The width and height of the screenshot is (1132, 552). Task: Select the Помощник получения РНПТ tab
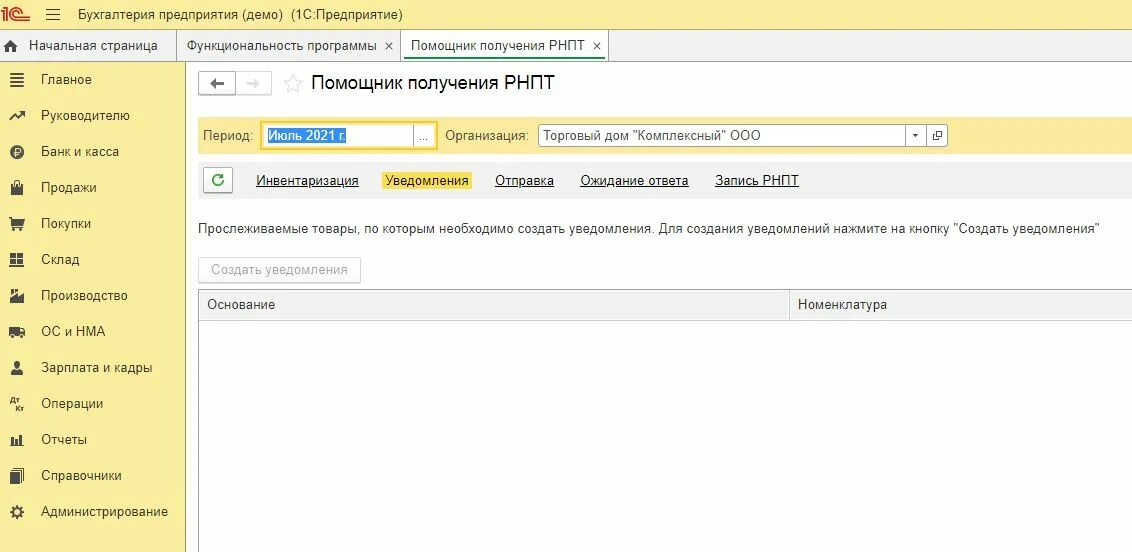click(505, 46)
